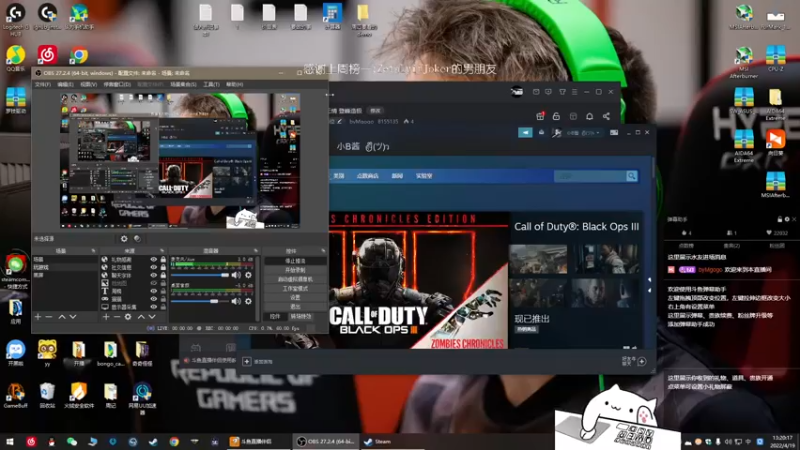Open source properties gear under sources list
This screenshot has height=450, width=800.
pyautogui.click(x=128, y=317)
